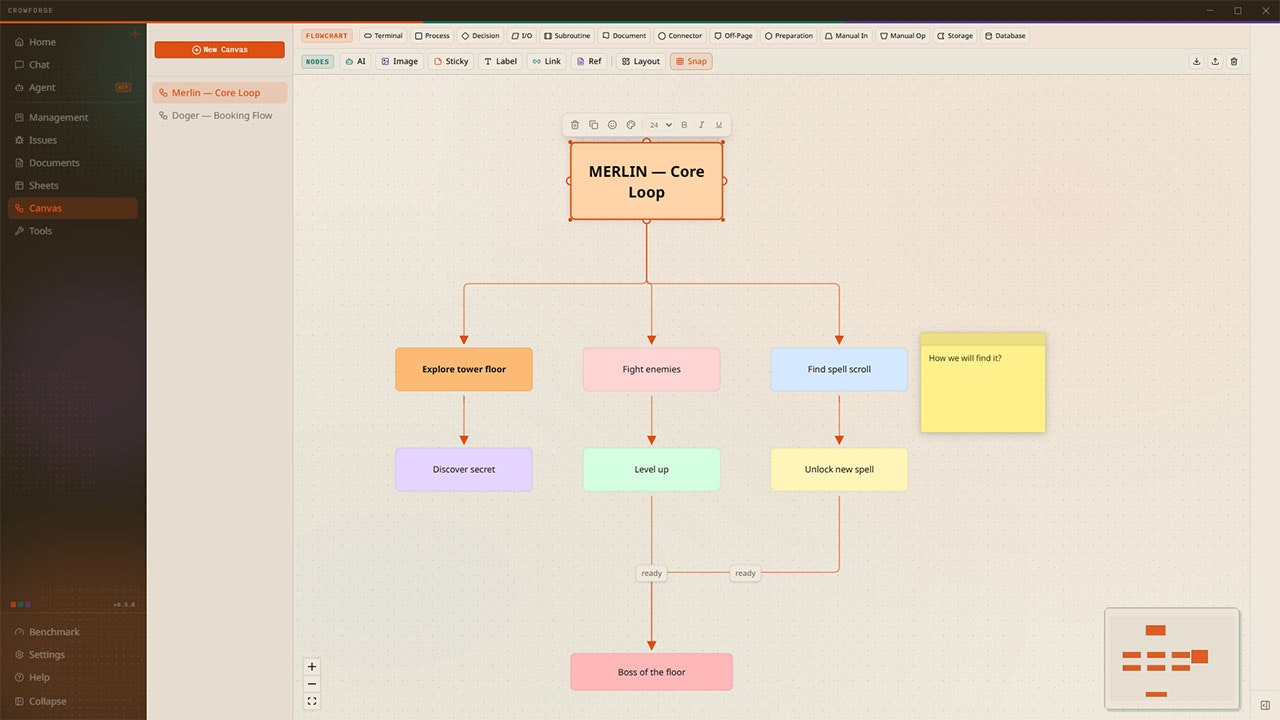Add a Preparation flowchart shape
1280x720 pixels.
[x=789, y=36]
